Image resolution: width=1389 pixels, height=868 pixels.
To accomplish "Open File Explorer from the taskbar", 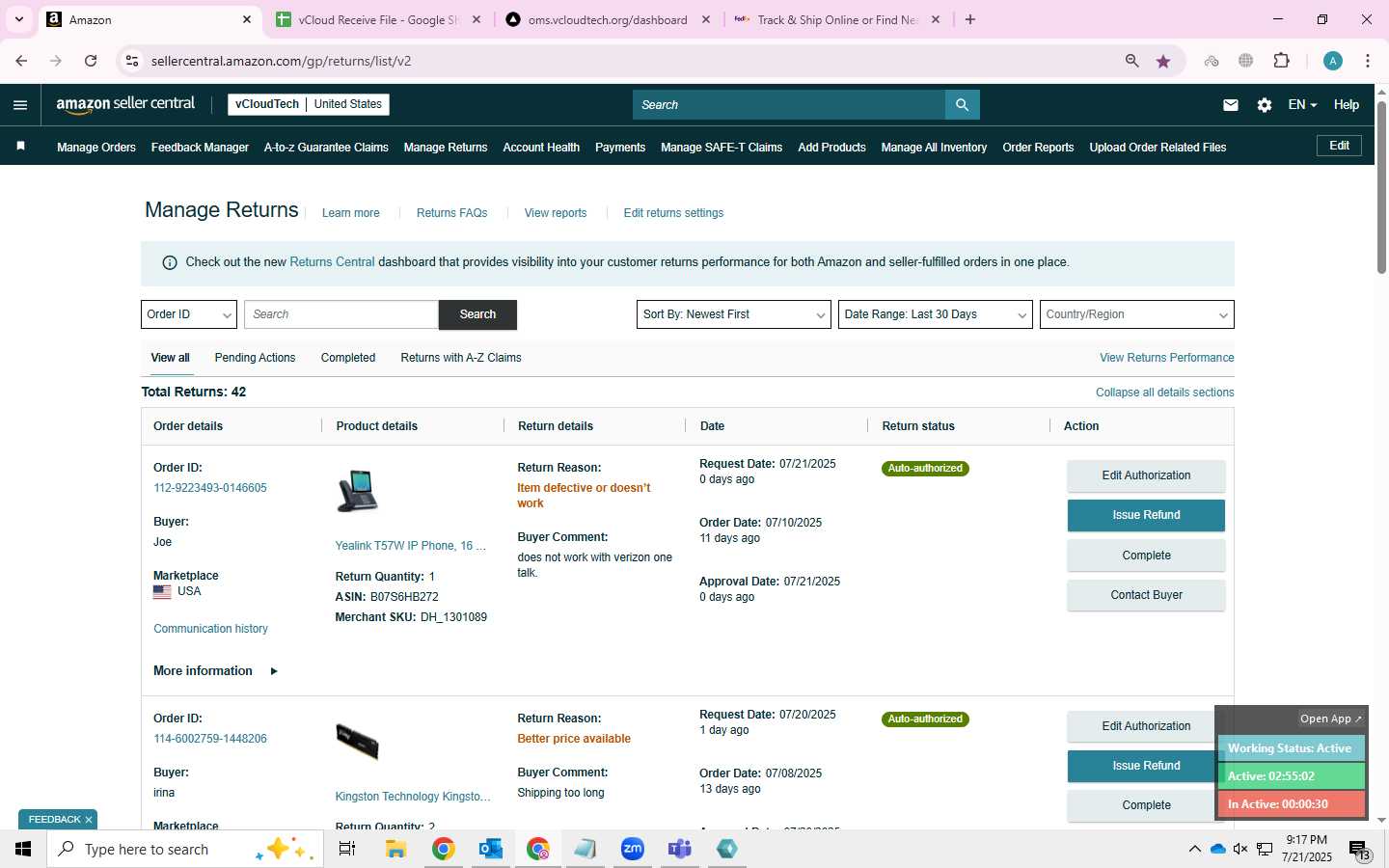I will pyautogui.click(x=396, y=849).
